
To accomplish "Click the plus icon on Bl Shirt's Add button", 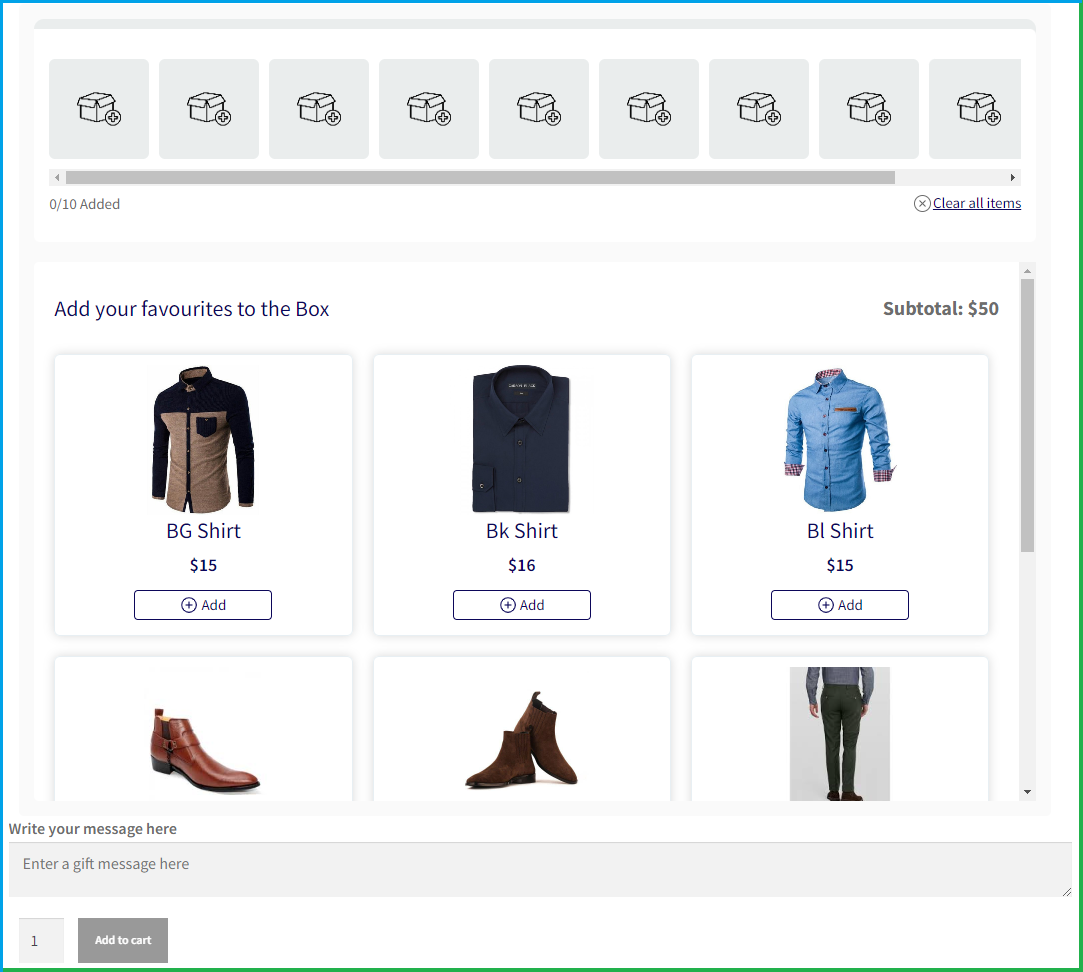I will coord(824,604).
